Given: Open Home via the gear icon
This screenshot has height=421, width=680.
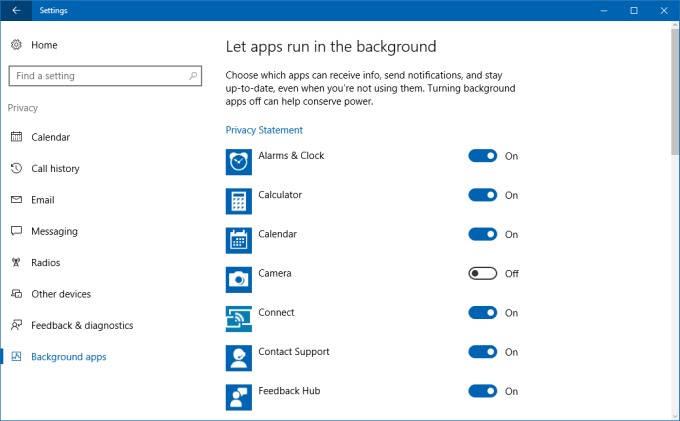Looking at the screenshot, I should click(x=16, y=45).
